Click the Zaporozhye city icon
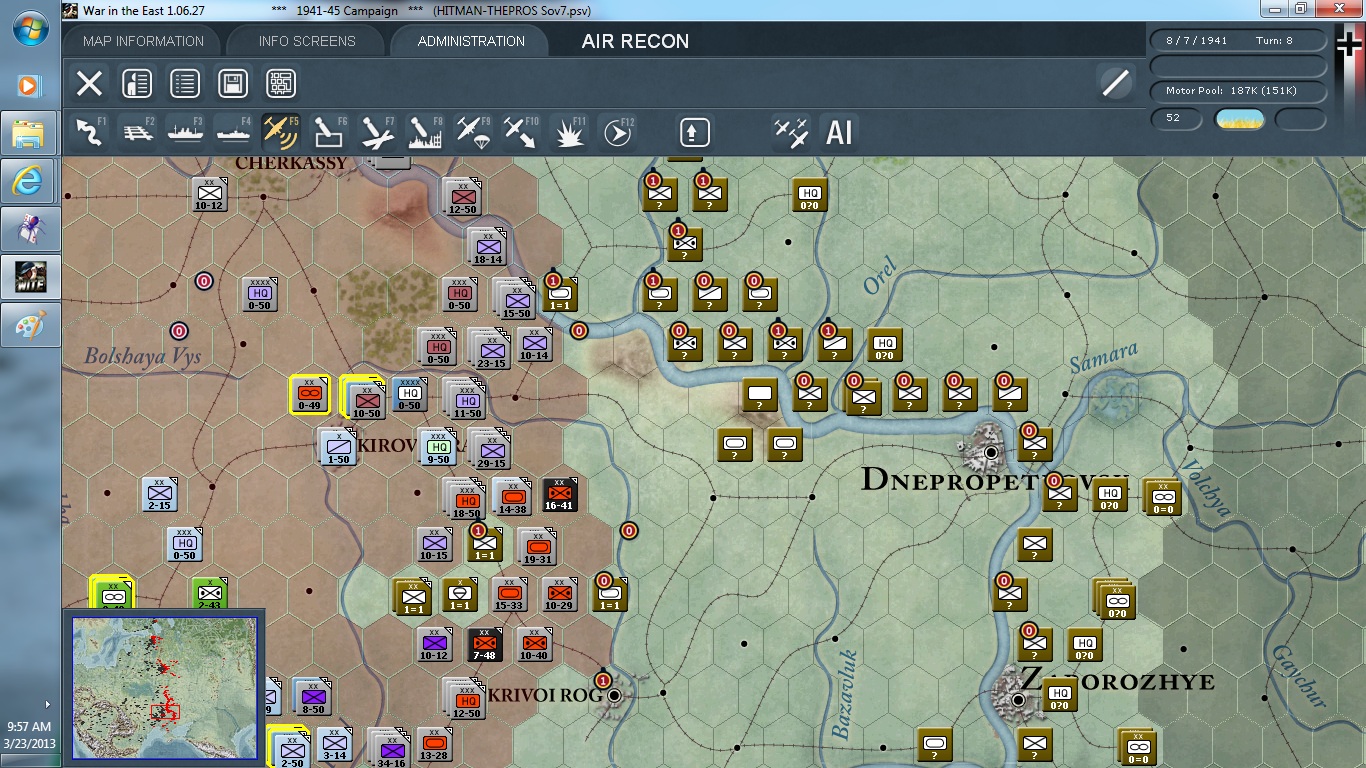 click(1017, 699)
